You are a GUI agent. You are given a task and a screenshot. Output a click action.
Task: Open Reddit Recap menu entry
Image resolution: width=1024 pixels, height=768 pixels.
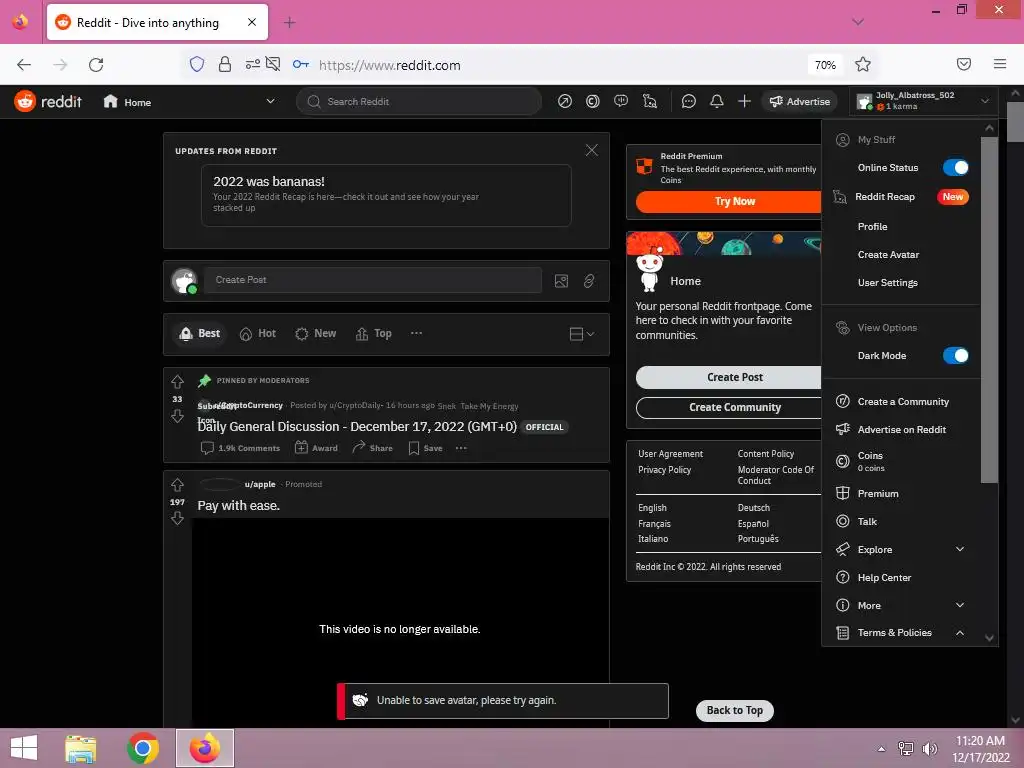pos(901,197)
